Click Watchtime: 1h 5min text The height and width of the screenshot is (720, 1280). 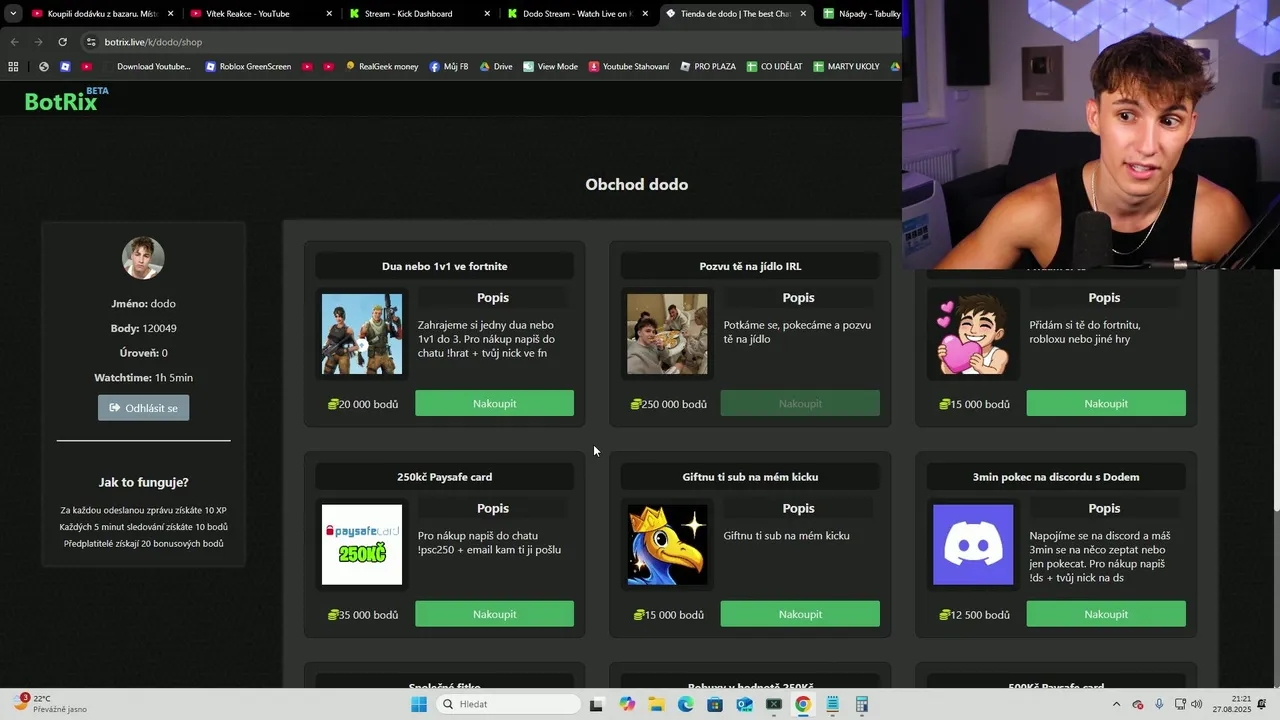pyautogui.click(x=143, y=378)
